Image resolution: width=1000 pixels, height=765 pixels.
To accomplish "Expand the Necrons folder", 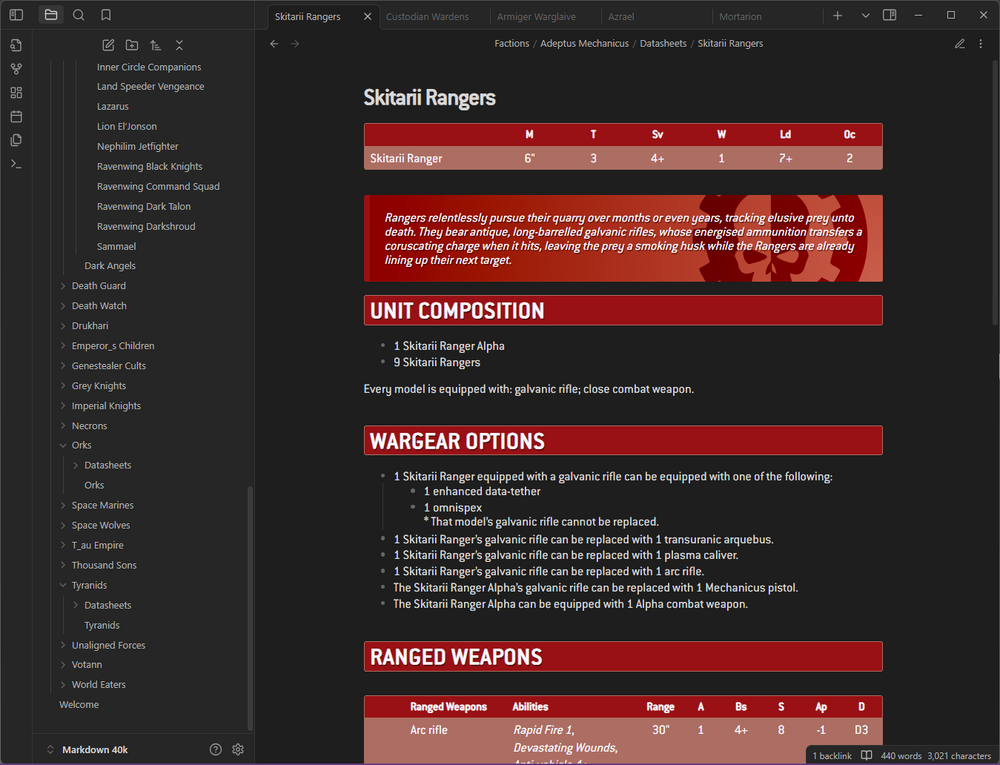I will pyautogui.click(x=89, y=426).
